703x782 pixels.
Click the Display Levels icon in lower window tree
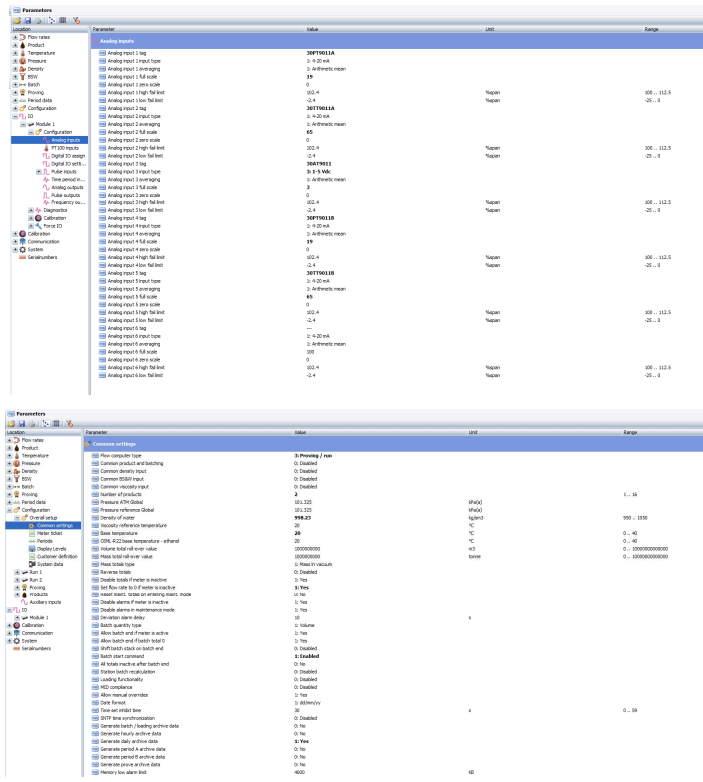pos(32,549)
